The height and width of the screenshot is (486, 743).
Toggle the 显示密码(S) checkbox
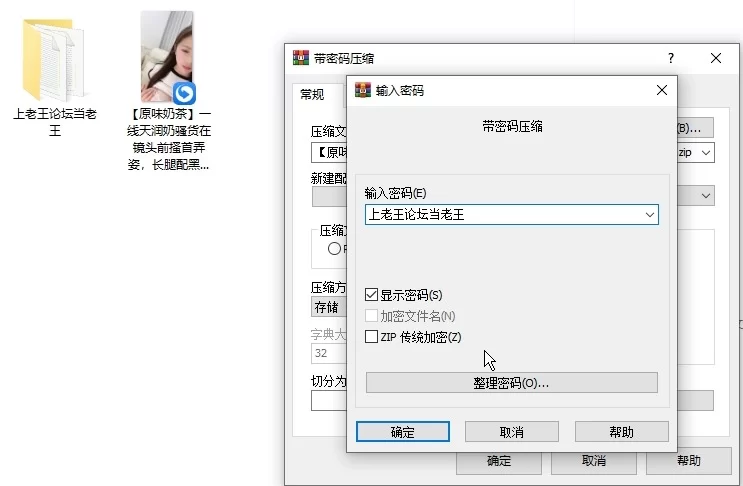pos(372,295)
